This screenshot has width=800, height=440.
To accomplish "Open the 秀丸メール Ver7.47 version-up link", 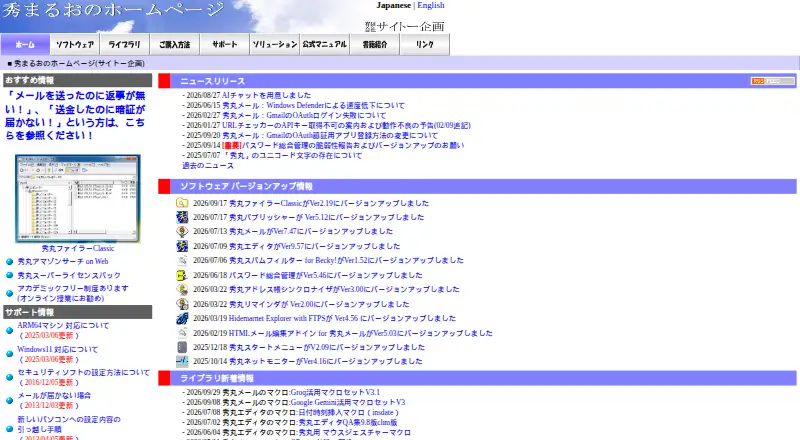I will pyautogui.click(x=311, y=231).
